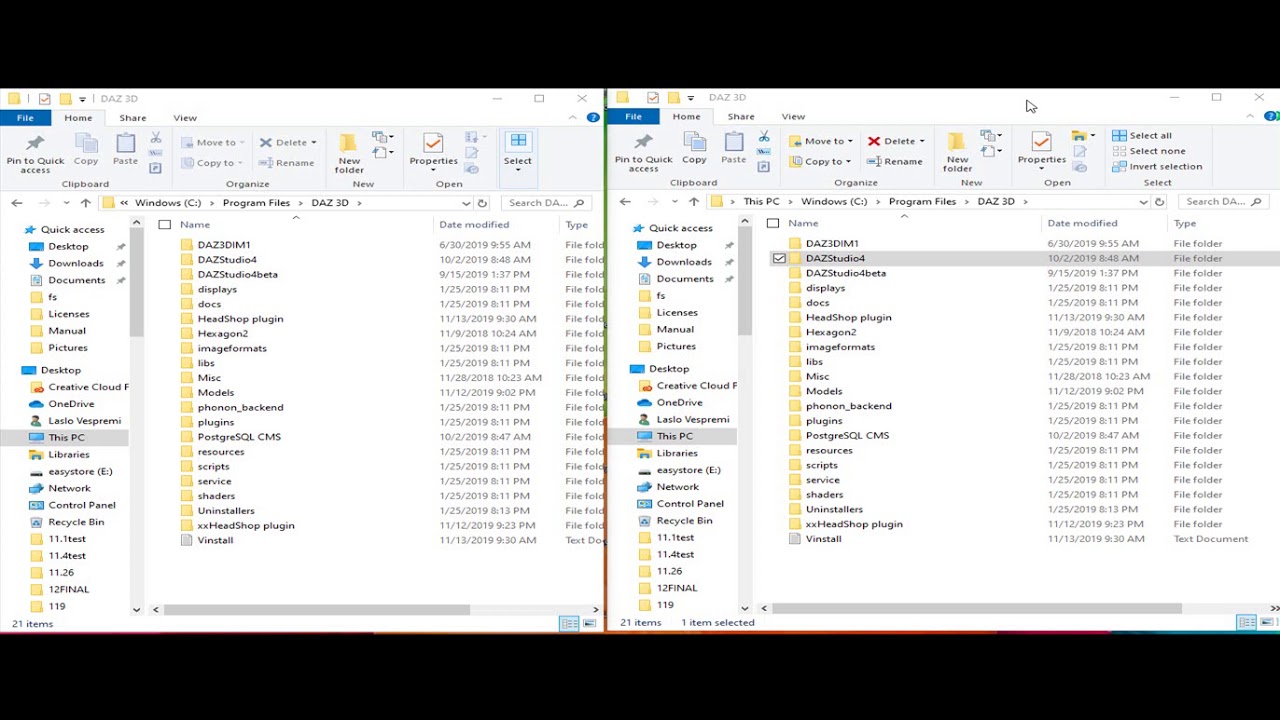Image resolution: width=1280 pixels, height=720 pixels.
Task: Open Properties in left window ribbon
Action: pyautogui.click(x=433, y=150)
